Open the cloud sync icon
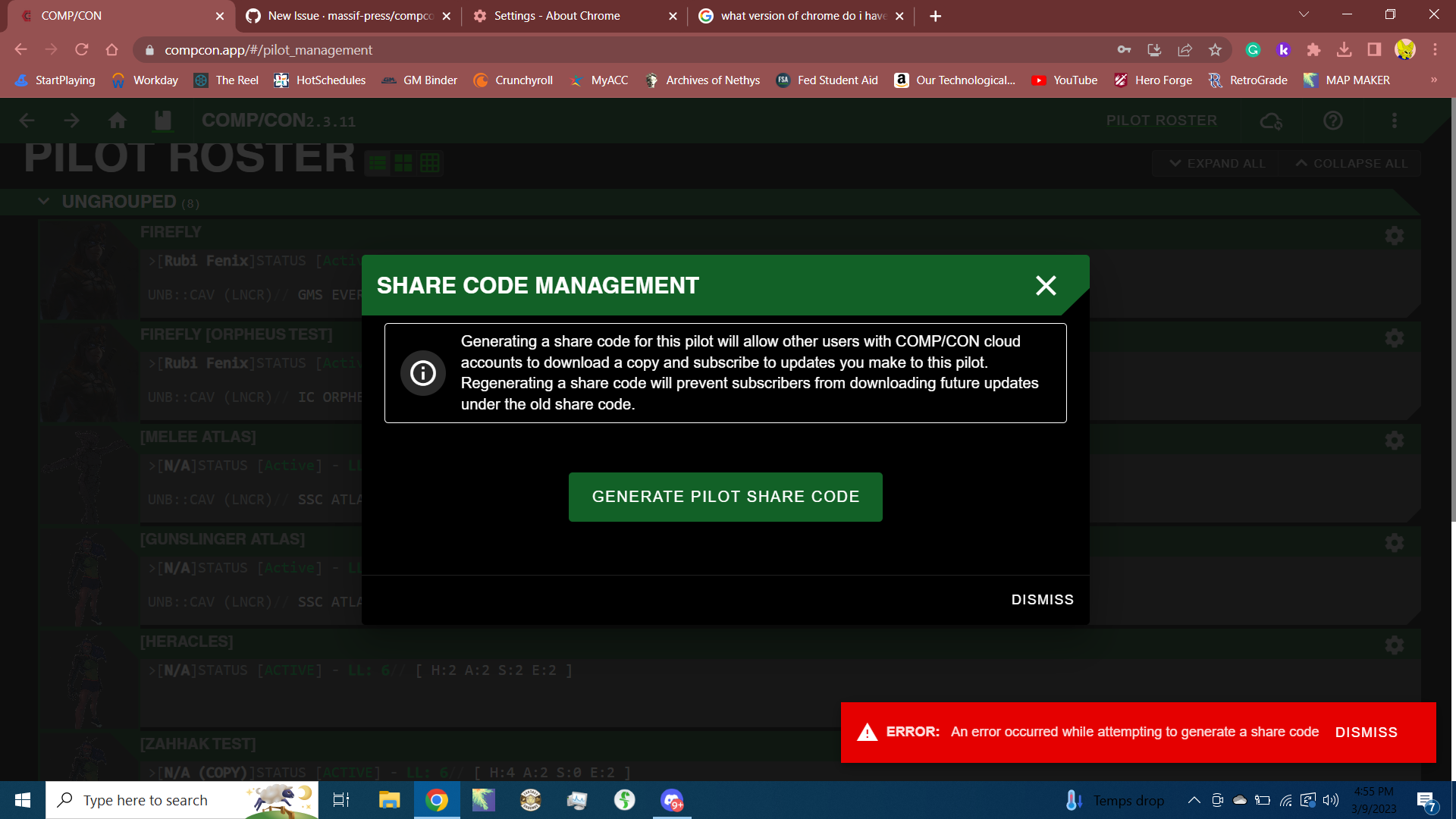The height and width of the screenshot is (819, 1456). pos(1271,121)
